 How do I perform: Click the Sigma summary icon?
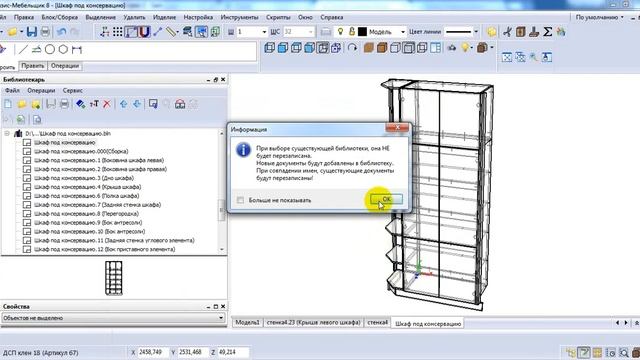point(548,32)
